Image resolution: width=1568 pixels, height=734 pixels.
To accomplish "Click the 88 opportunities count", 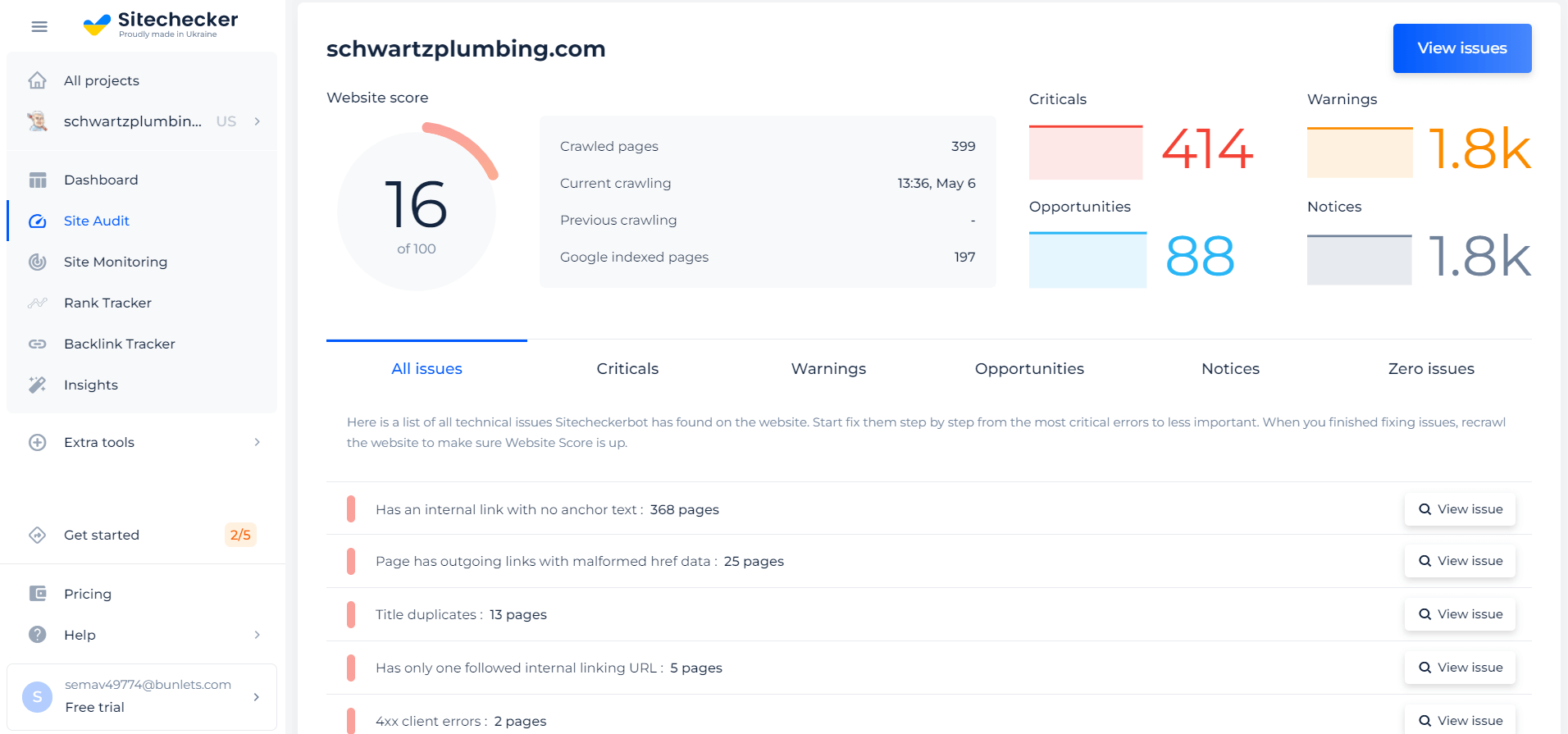I will point(1200,257).
